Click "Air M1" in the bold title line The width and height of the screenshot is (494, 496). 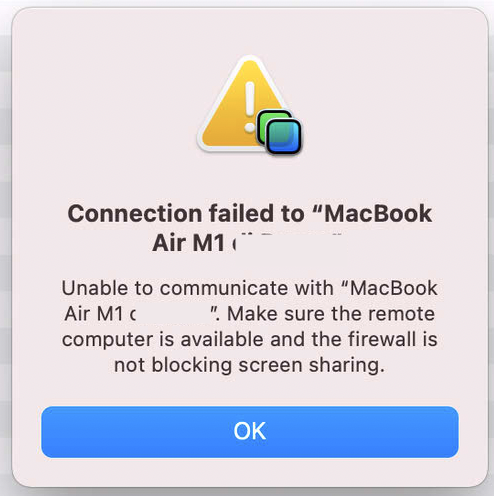point(188,243)
